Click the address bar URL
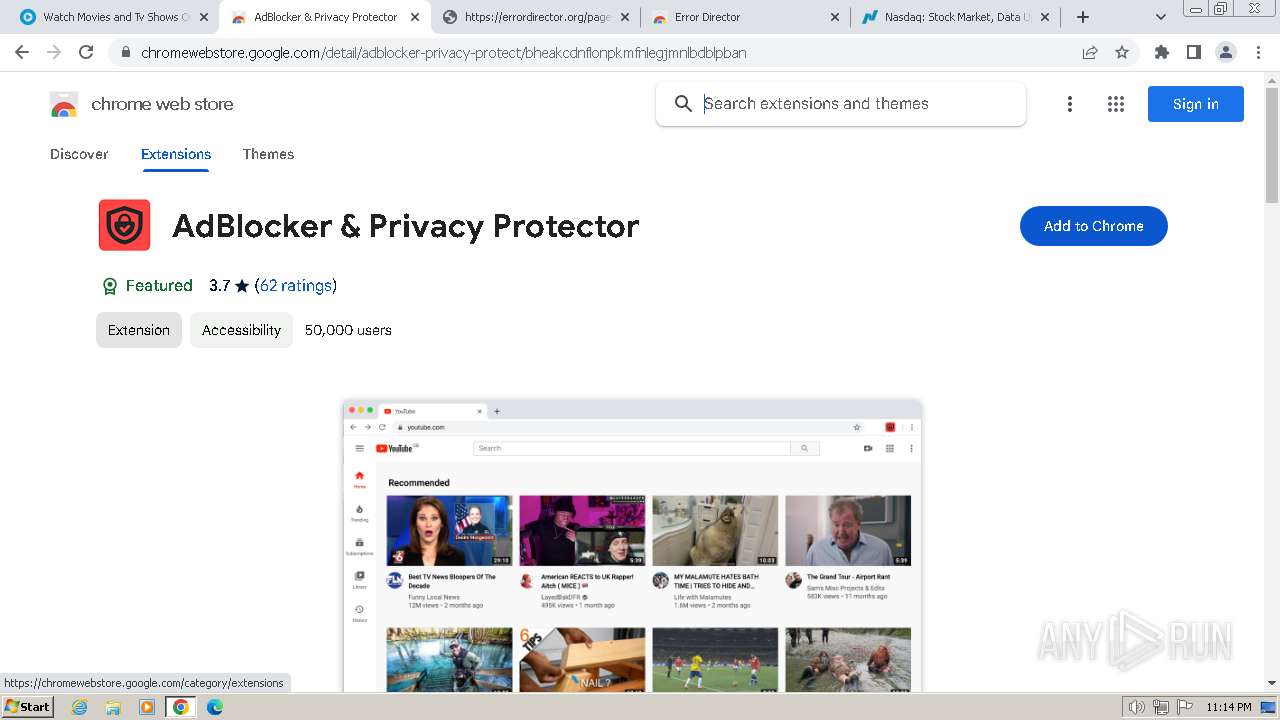Screen dimensions: 1280x720 click(x=443, y=52)
